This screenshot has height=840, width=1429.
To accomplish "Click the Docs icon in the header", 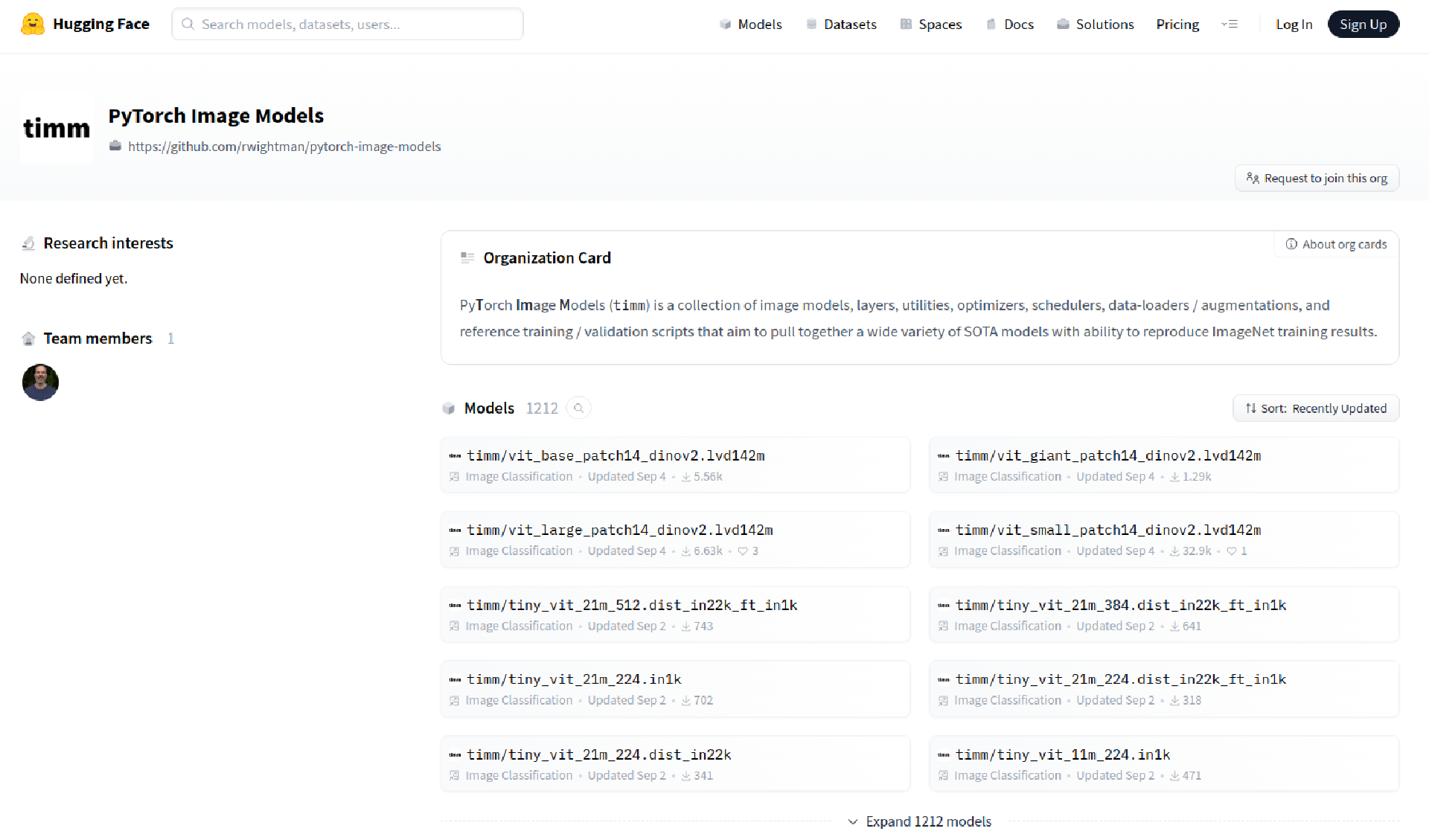I will pos(990,24).
